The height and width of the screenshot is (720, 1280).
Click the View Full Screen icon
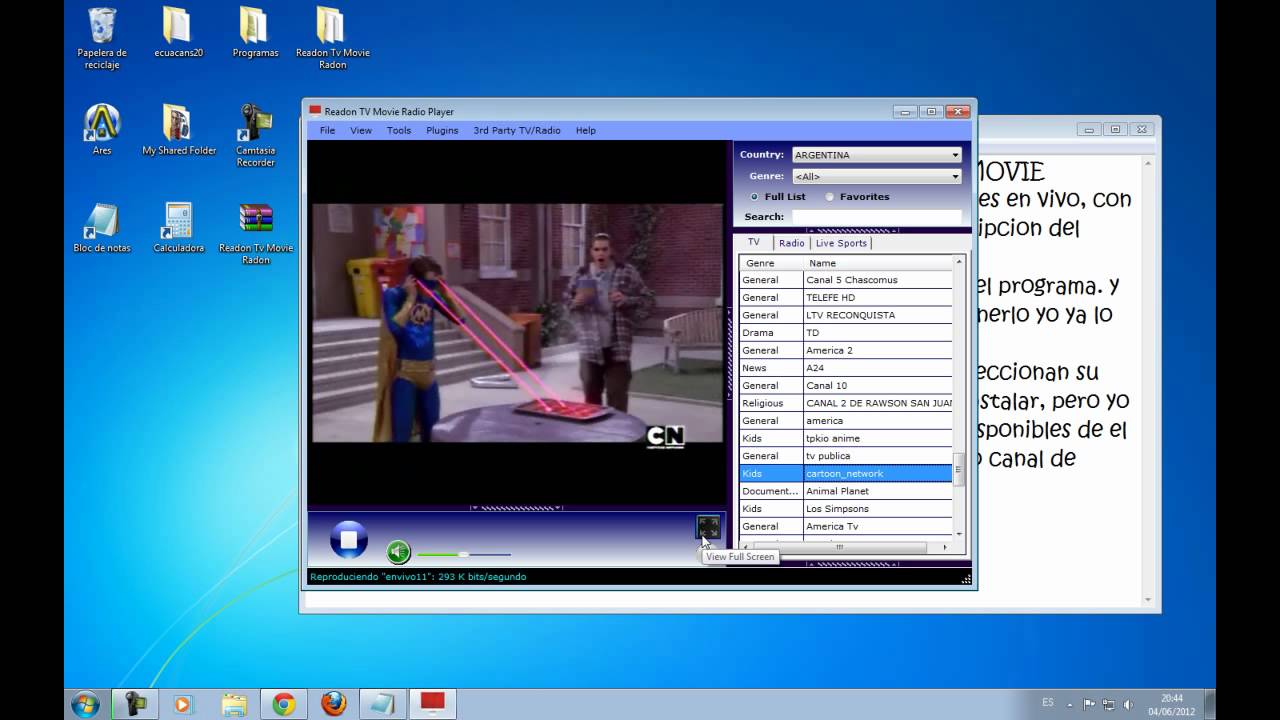click(708, 527)
